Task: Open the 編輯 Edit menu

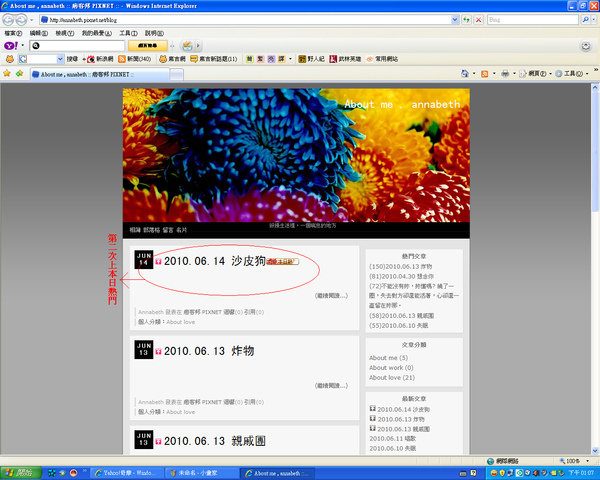Action: pyautogui.click(x=39, y=33)
